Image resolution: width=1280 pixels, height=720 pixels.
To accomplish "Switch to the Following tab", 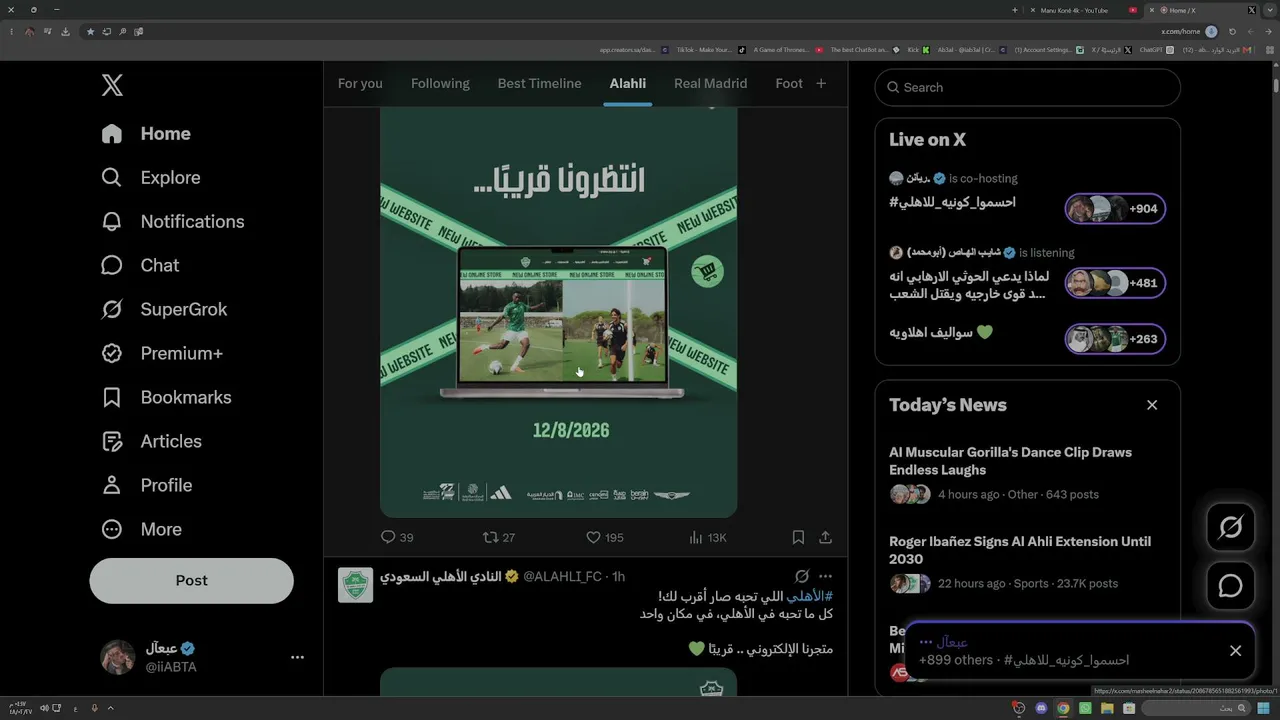I will pos(440,84).
